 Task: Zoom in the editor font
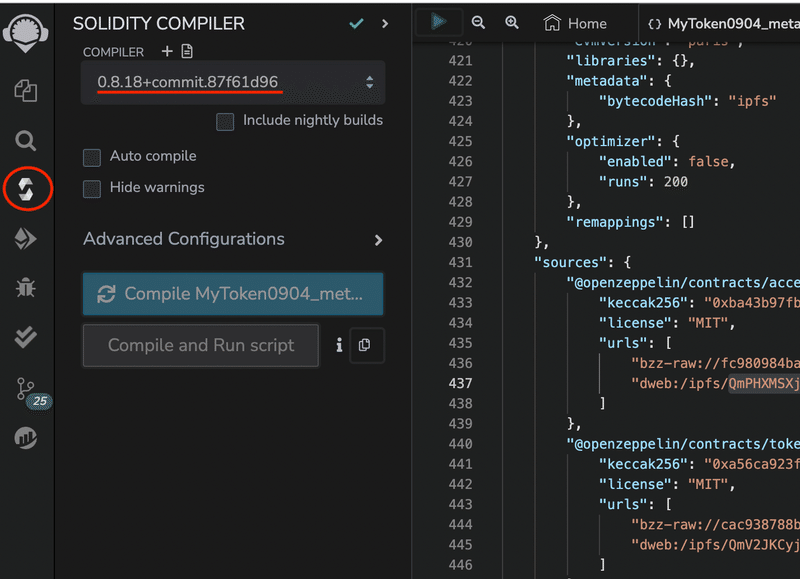(512, 22)
